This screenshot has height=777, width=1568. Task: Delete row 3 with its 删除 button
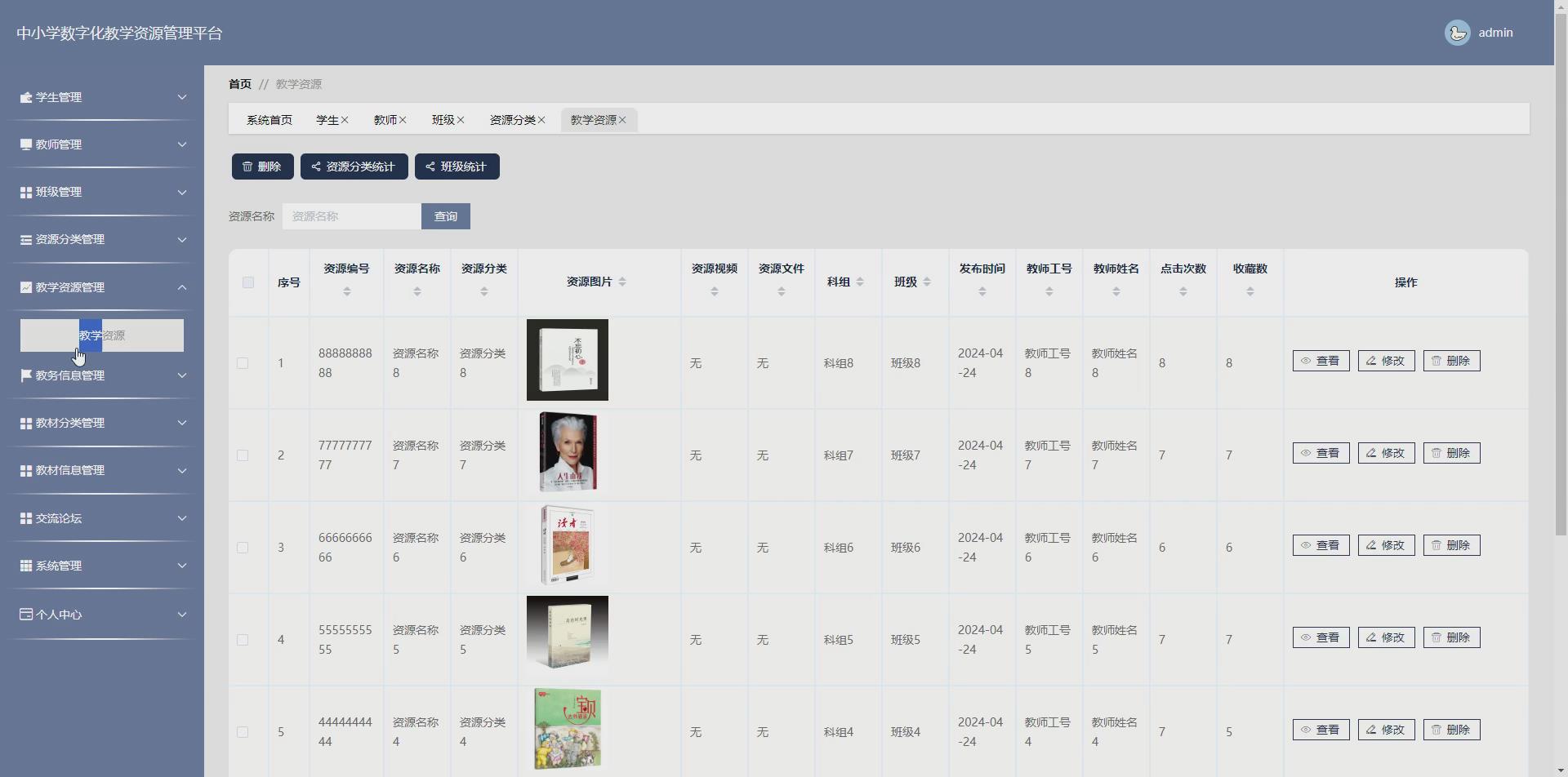point(1452,545)
